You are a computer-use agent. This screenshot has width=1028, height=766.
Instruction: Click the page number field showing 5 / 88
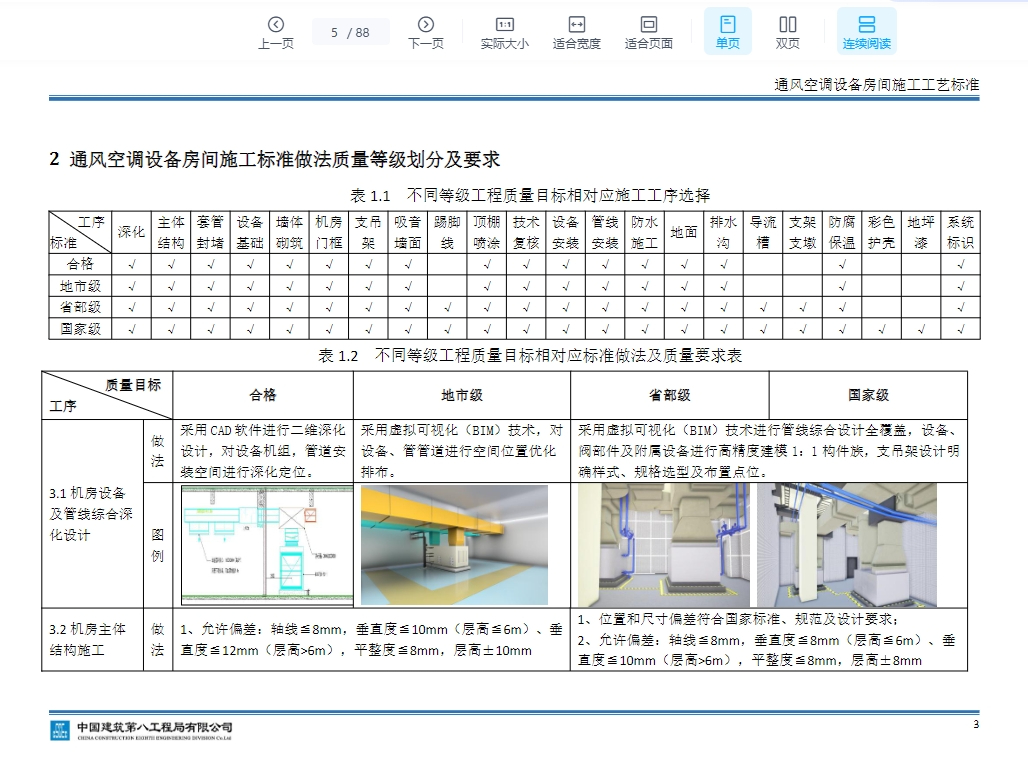[350, 32]
